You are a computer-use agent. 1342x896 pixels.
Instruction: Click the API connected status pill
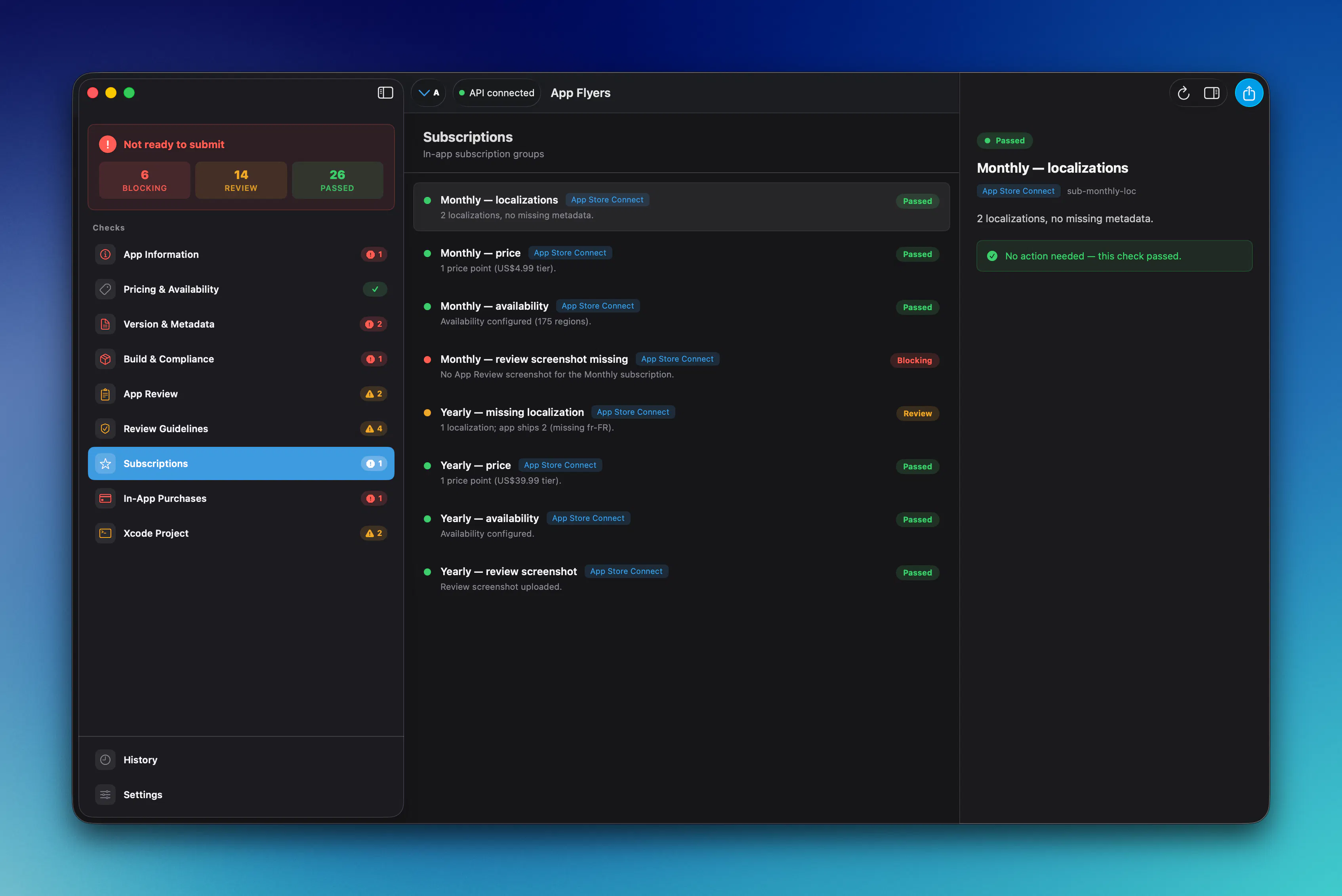tap(496, 93)
